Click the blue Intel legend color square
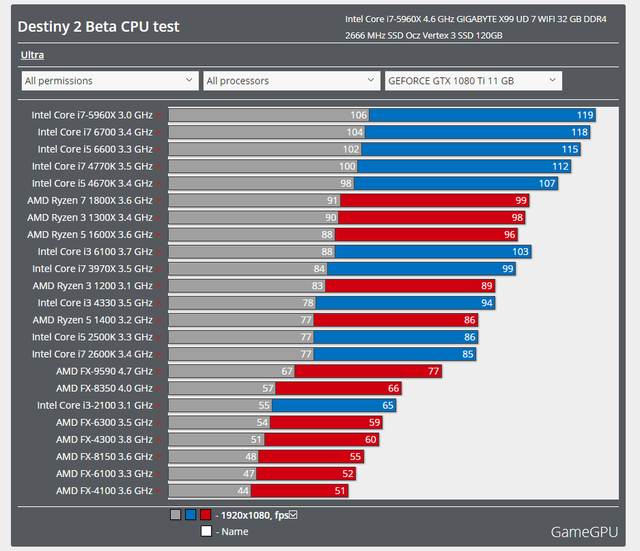This screenshot has height=551, width=640. (191, 515)
